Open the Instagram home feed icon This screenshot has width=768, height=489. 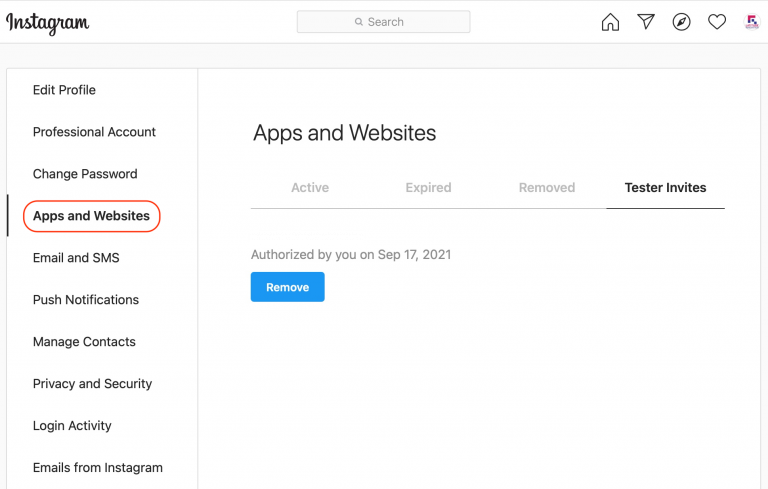click(610, 22)
